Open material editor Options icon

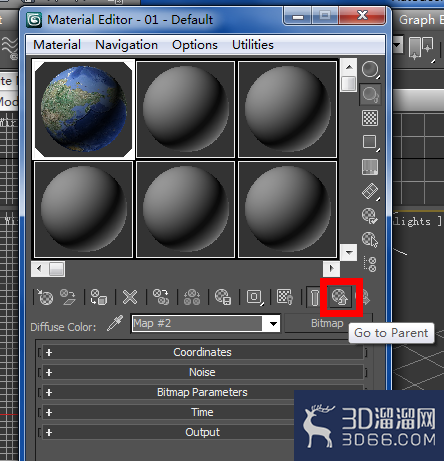[x=370, y=216]
